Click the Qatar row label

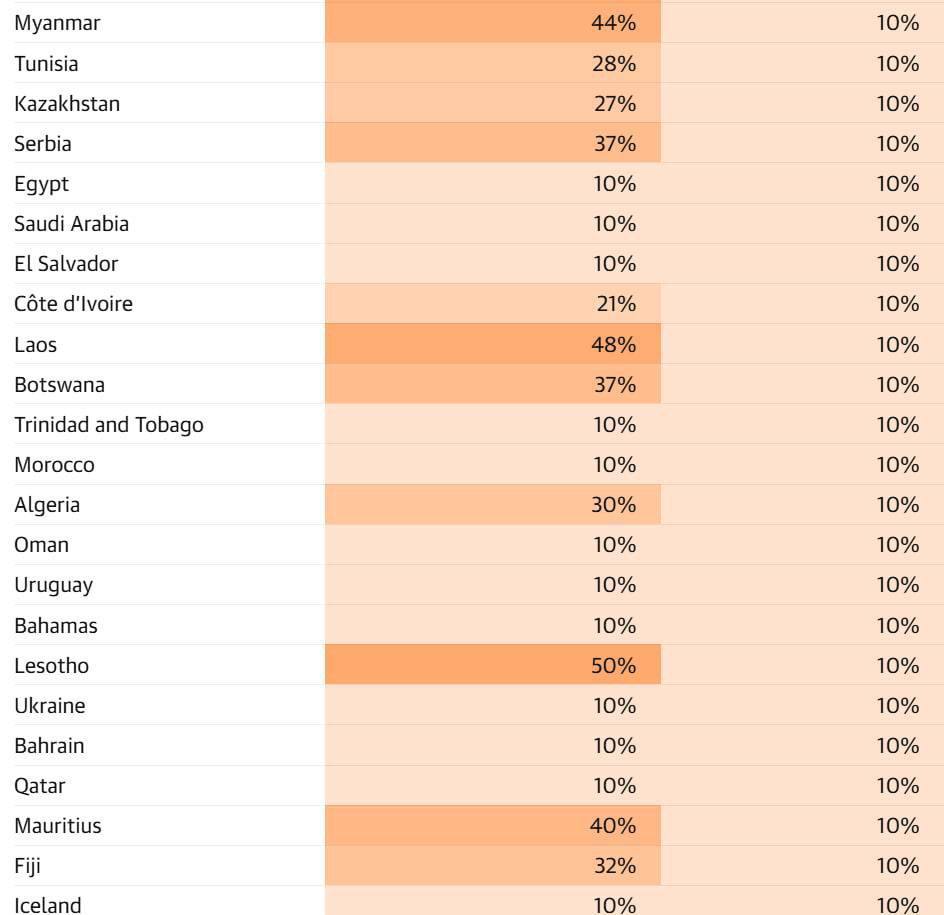pos(40,786)
